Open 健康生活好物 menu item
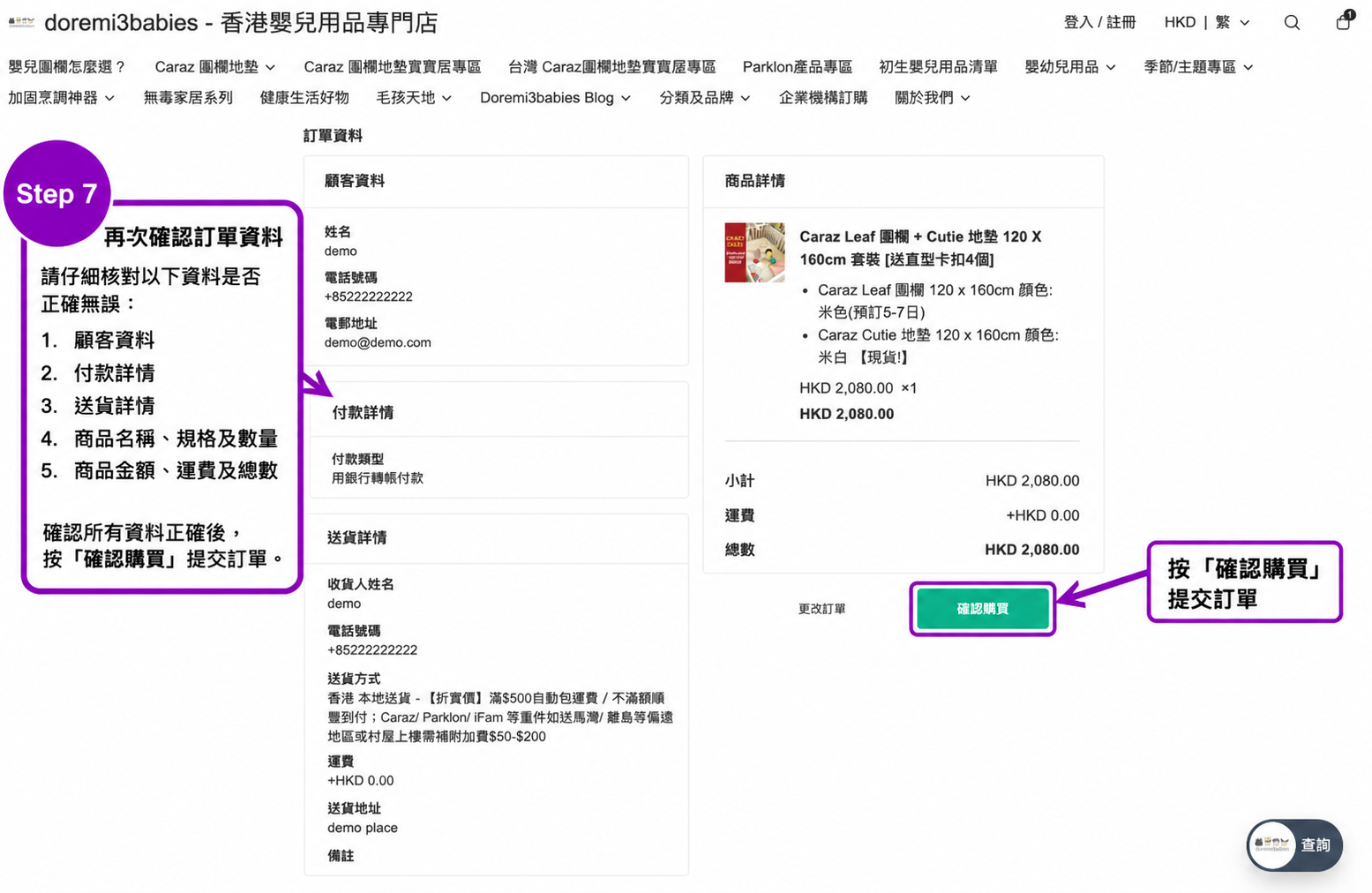Viewport: 1372px width, 893px height. [x=304, y=98]
